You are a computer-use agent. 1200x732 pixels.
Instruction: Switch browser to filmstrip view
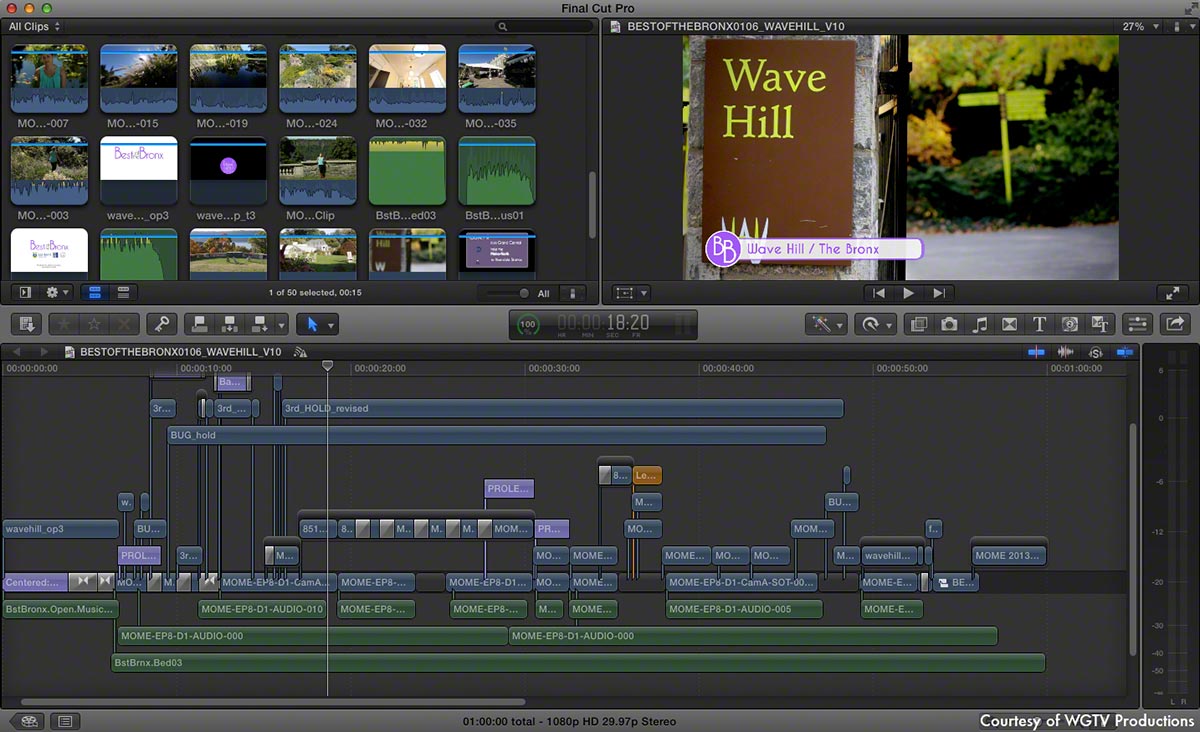pyautogui.click(x=96, y=292)
